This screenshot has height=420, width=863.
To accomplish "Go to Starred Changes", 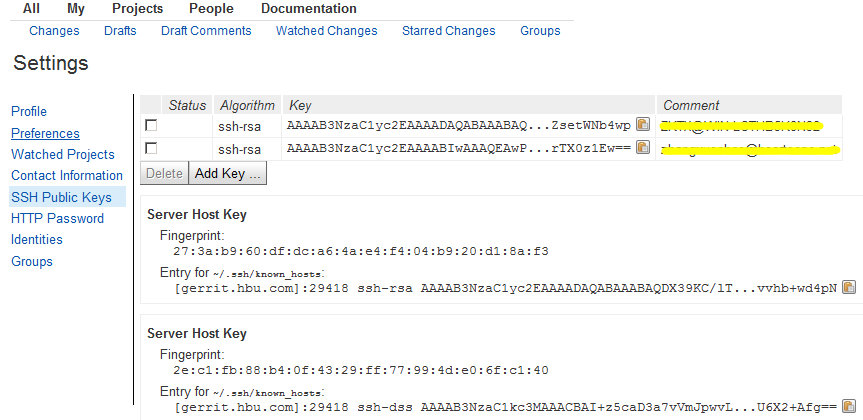I will [x=449, y=31].
